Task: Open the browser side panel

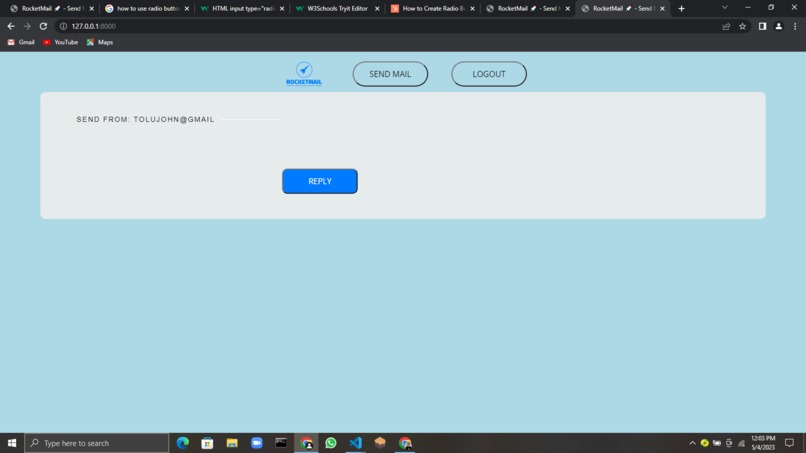Action: pyautogui.click(x=762, y=26)
